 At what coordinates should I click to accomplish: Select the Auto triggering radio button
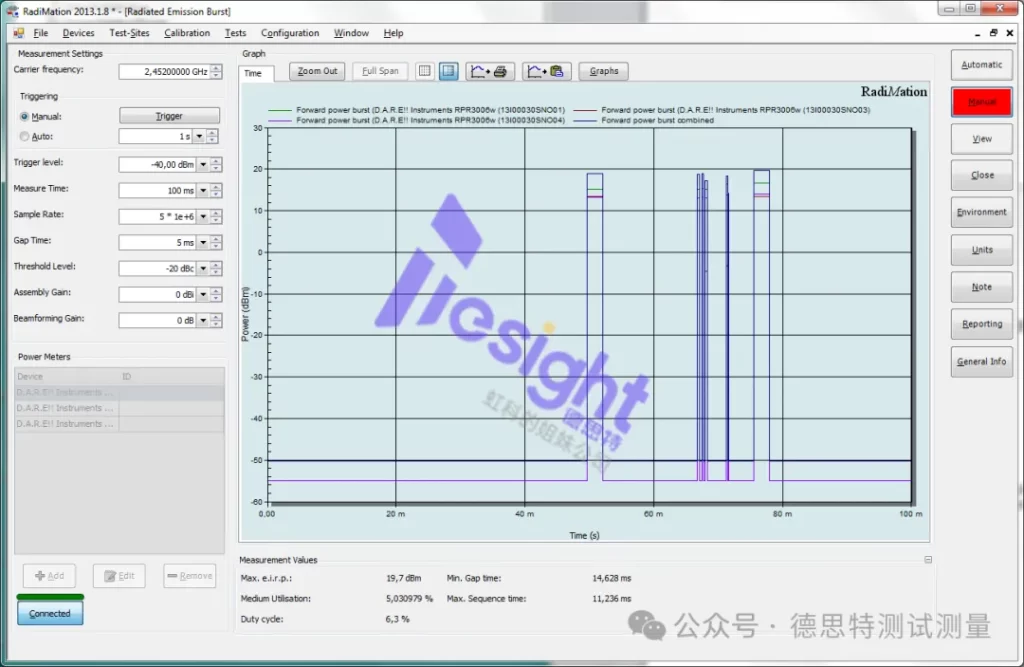(x=25, y=136)
